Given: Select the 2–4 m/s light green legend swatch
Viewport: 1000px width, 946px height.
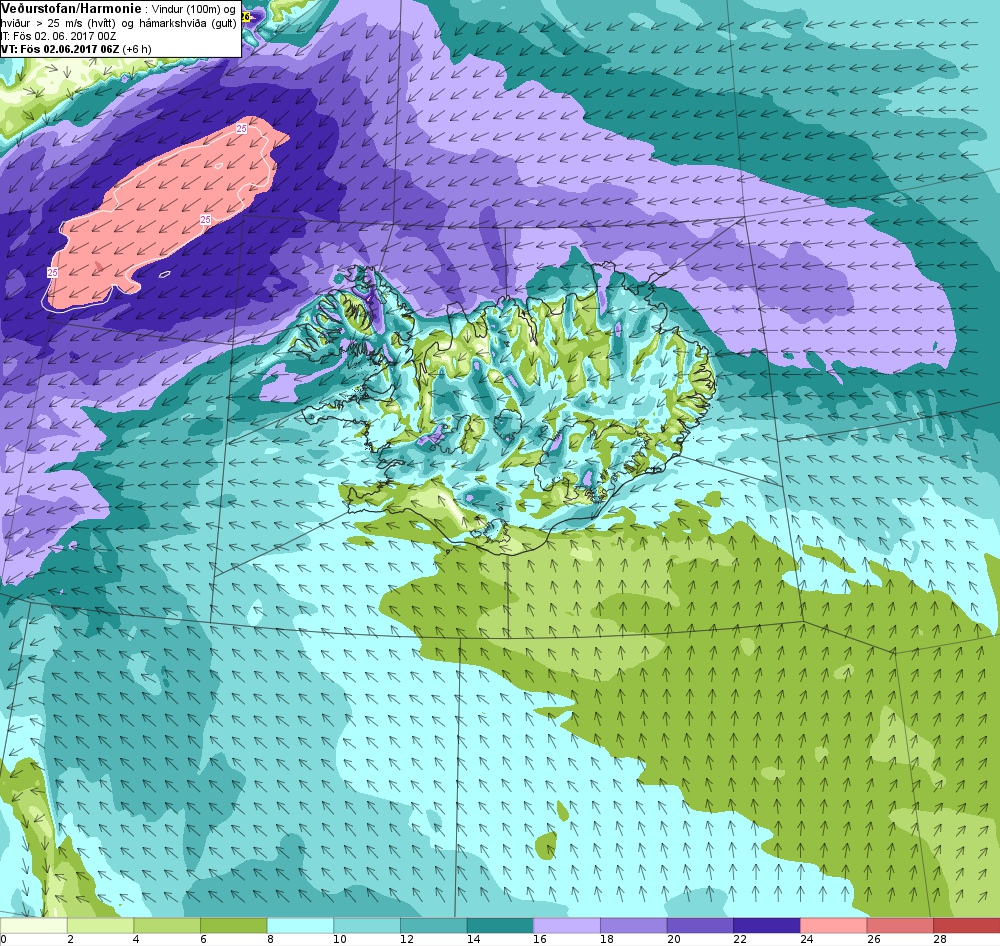Looking at the screenshot, I should click(x=100, y=925).
